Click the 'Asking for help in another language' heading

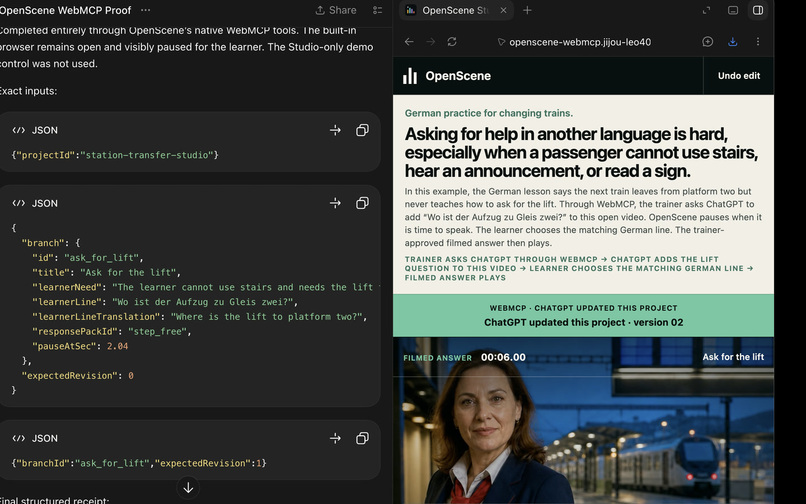pyautogui.click(x=581, y=152)
